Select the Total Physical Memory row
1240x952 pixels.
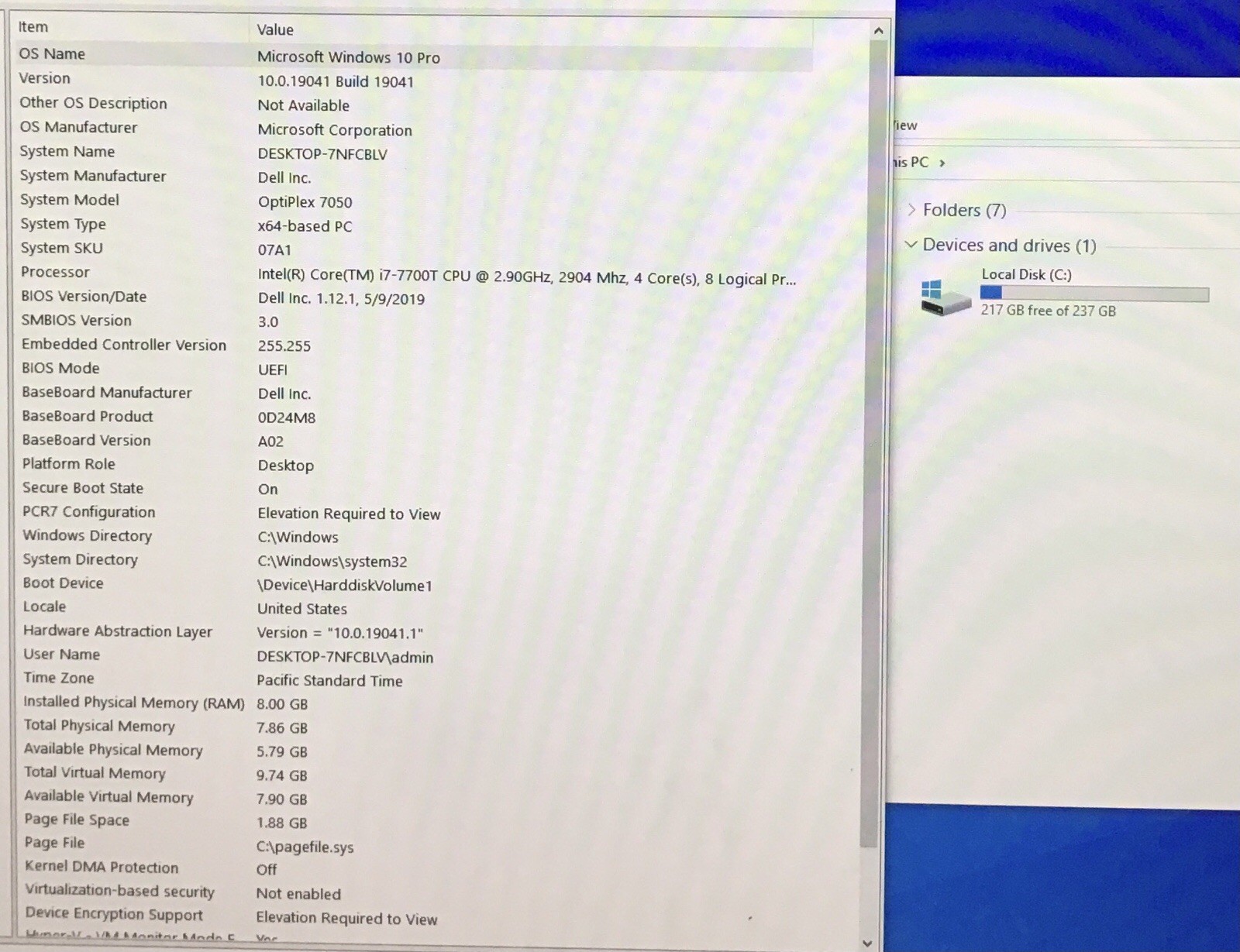coord(415,727)
